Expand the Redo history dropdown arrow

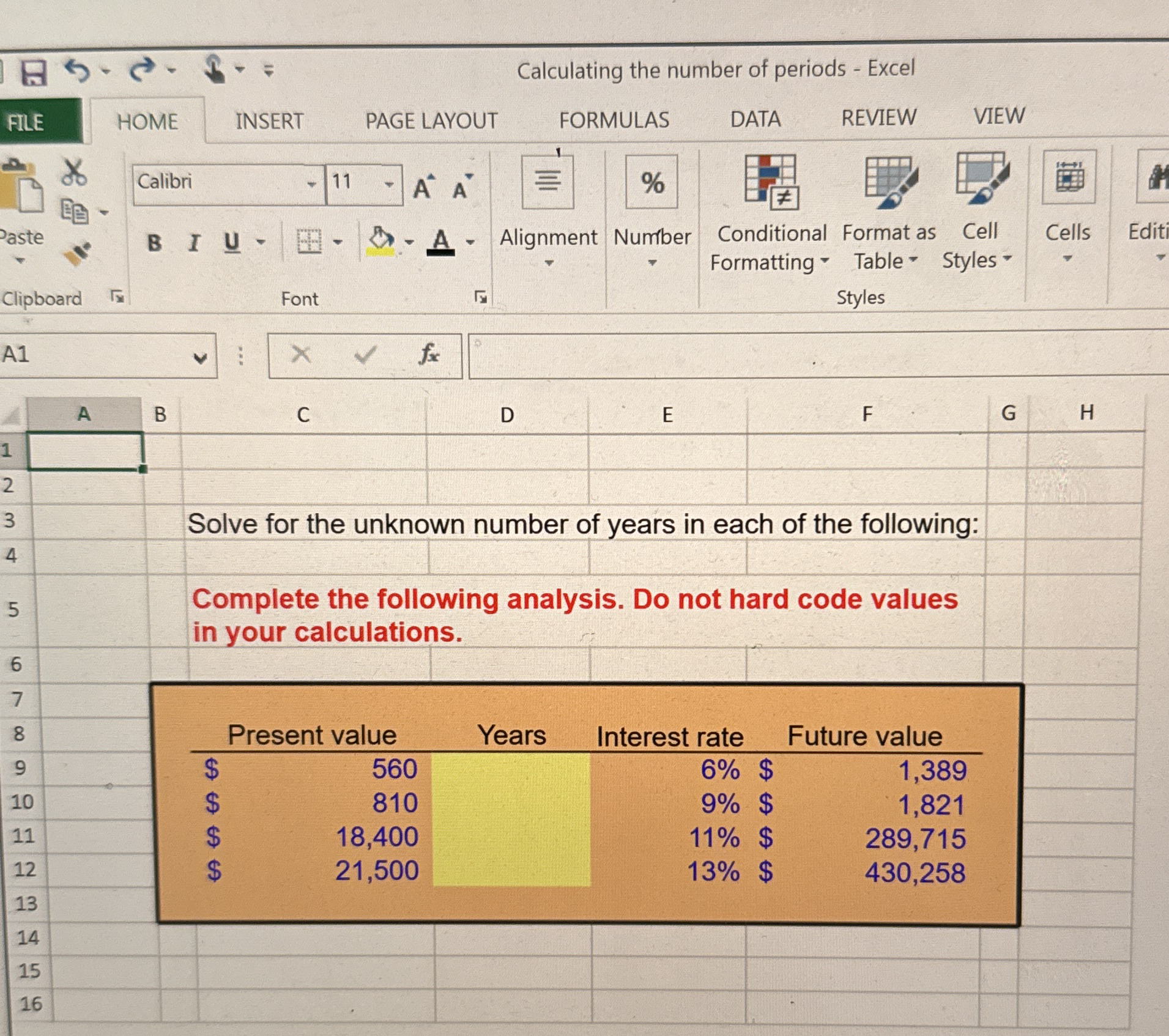pyautogui.click(x=172, y=70)
